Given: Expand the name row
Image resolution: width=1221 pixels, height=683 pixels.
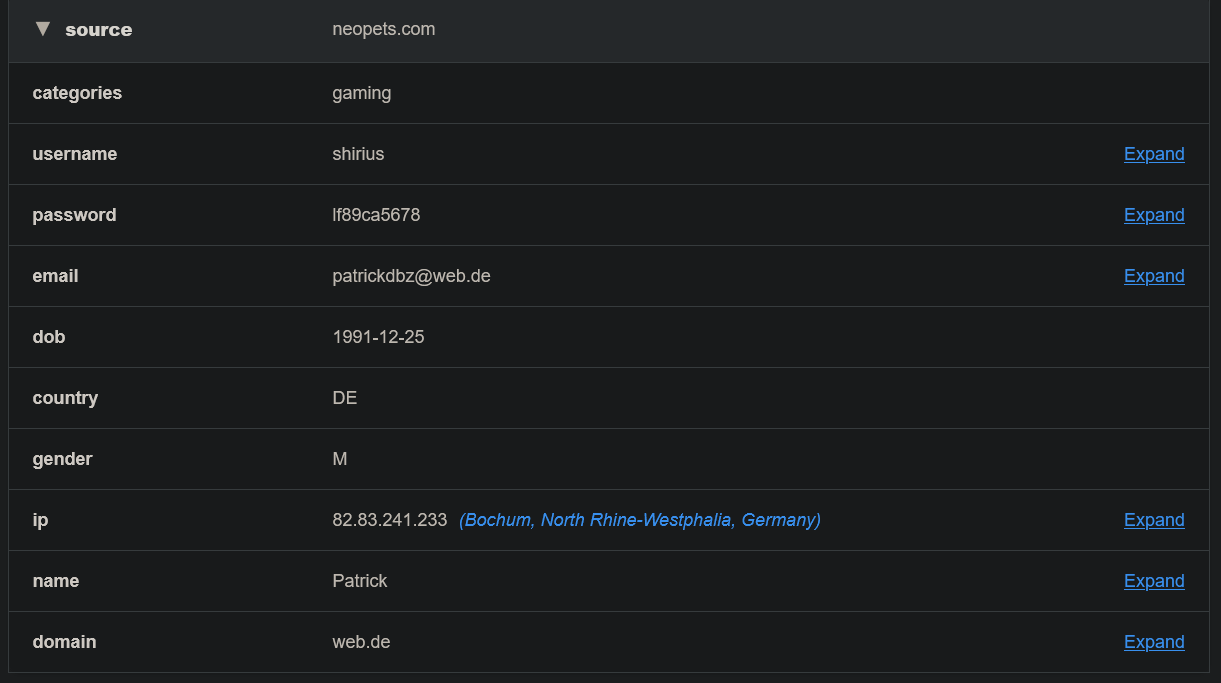Looking at the screenshot, I should (x=1154, y=581).
